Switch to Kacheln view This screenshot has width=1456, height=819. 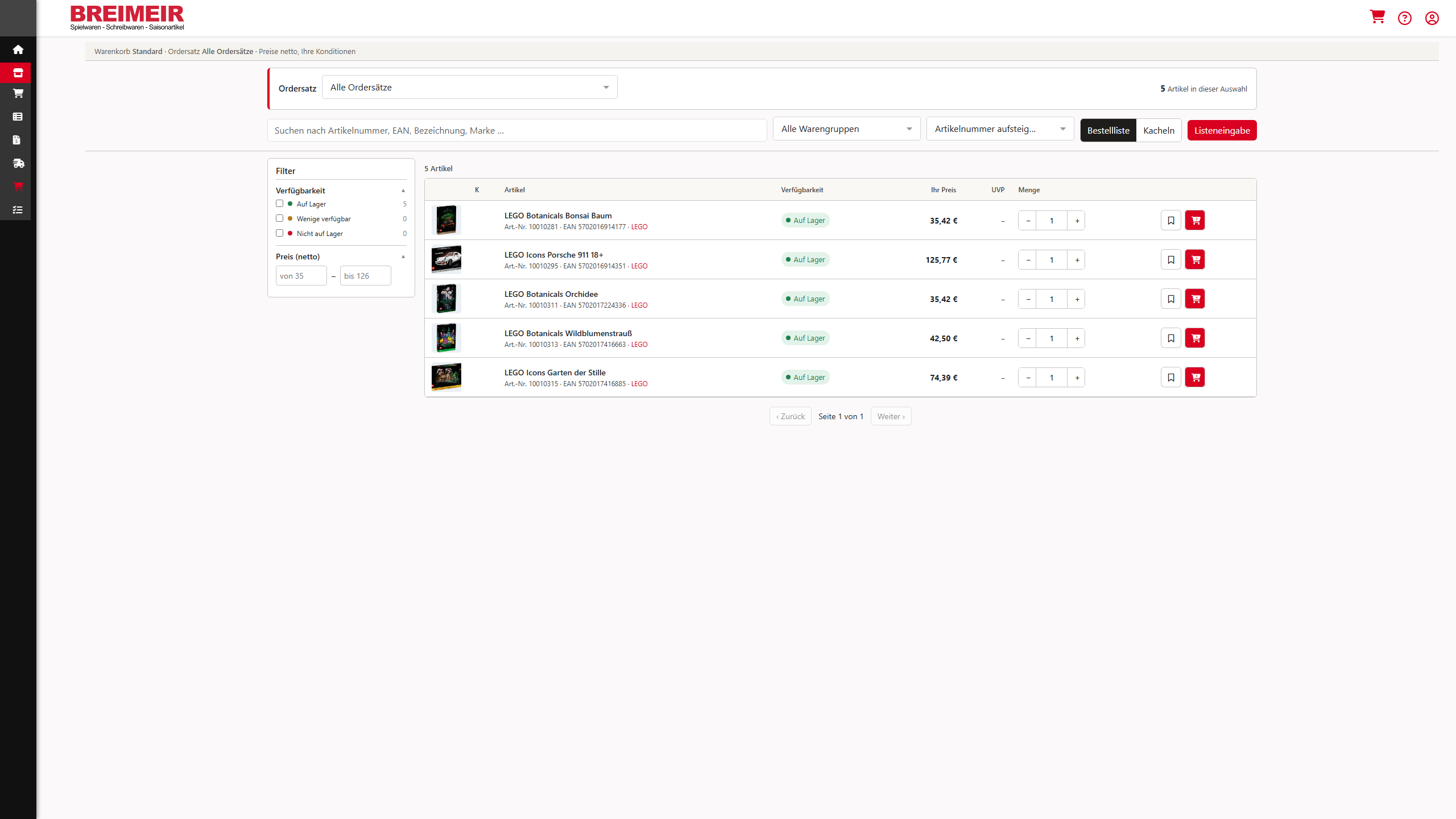1159,130
